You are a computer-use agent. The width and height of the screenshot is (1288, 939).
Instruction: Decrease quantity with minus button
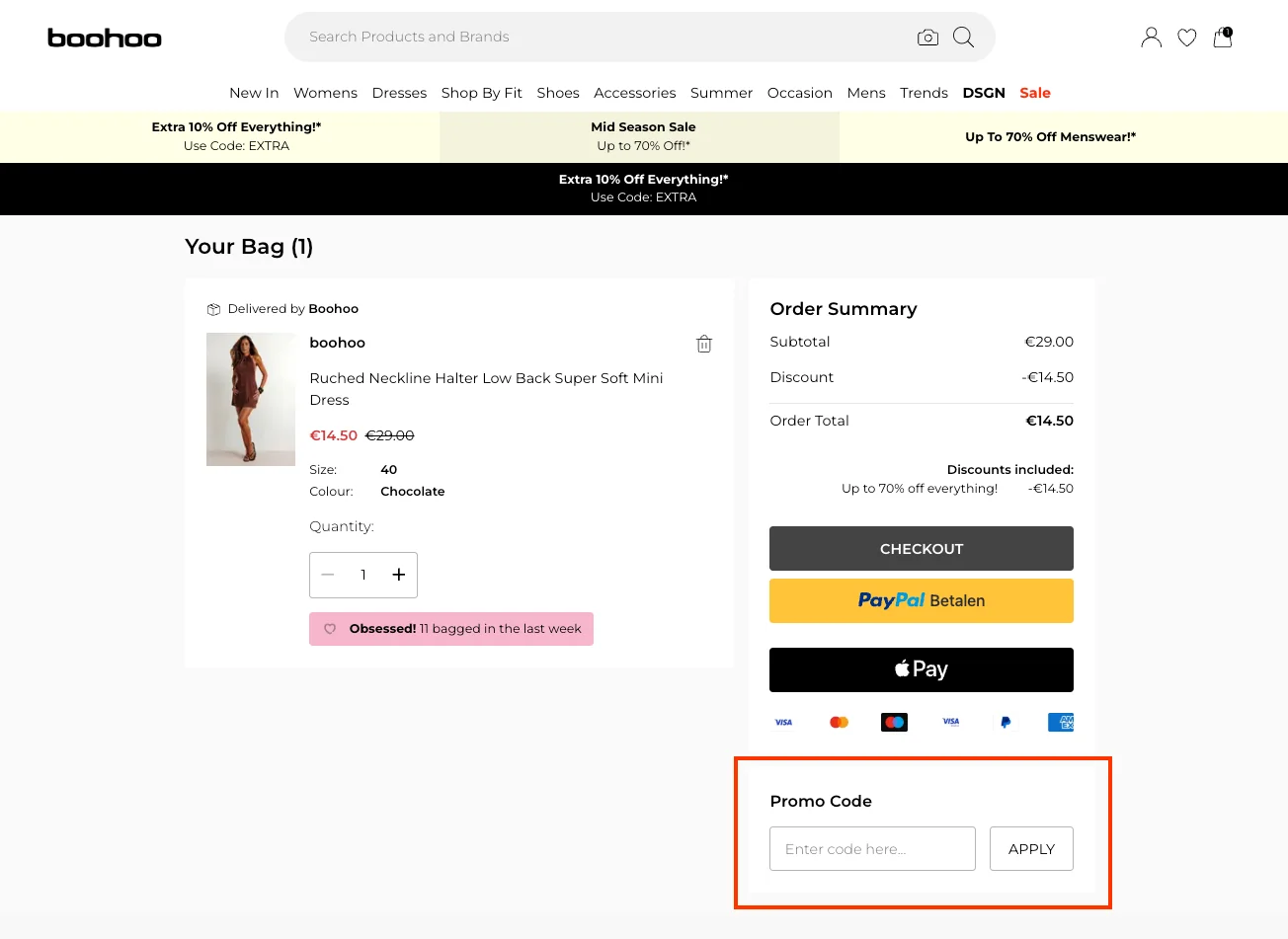pyautogui.click(x=328, y=575)
